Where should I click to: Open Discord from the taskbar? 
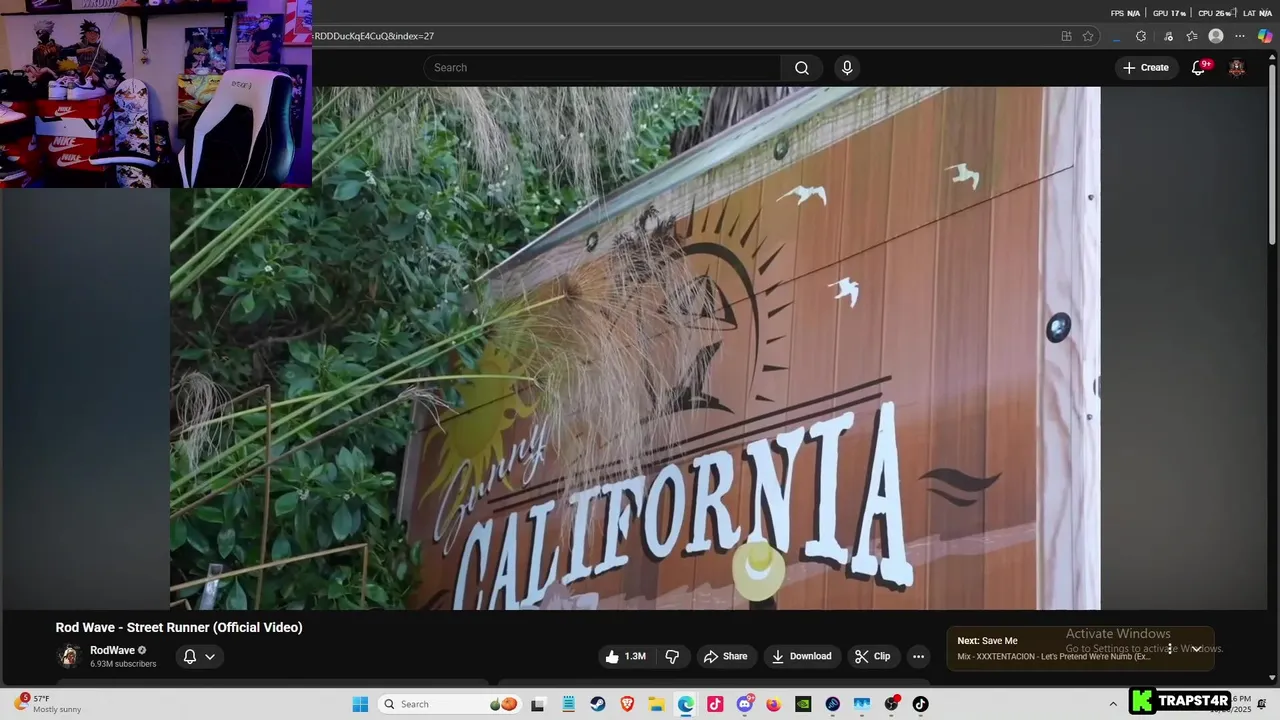pyautogui.click(x=744, y=704)
